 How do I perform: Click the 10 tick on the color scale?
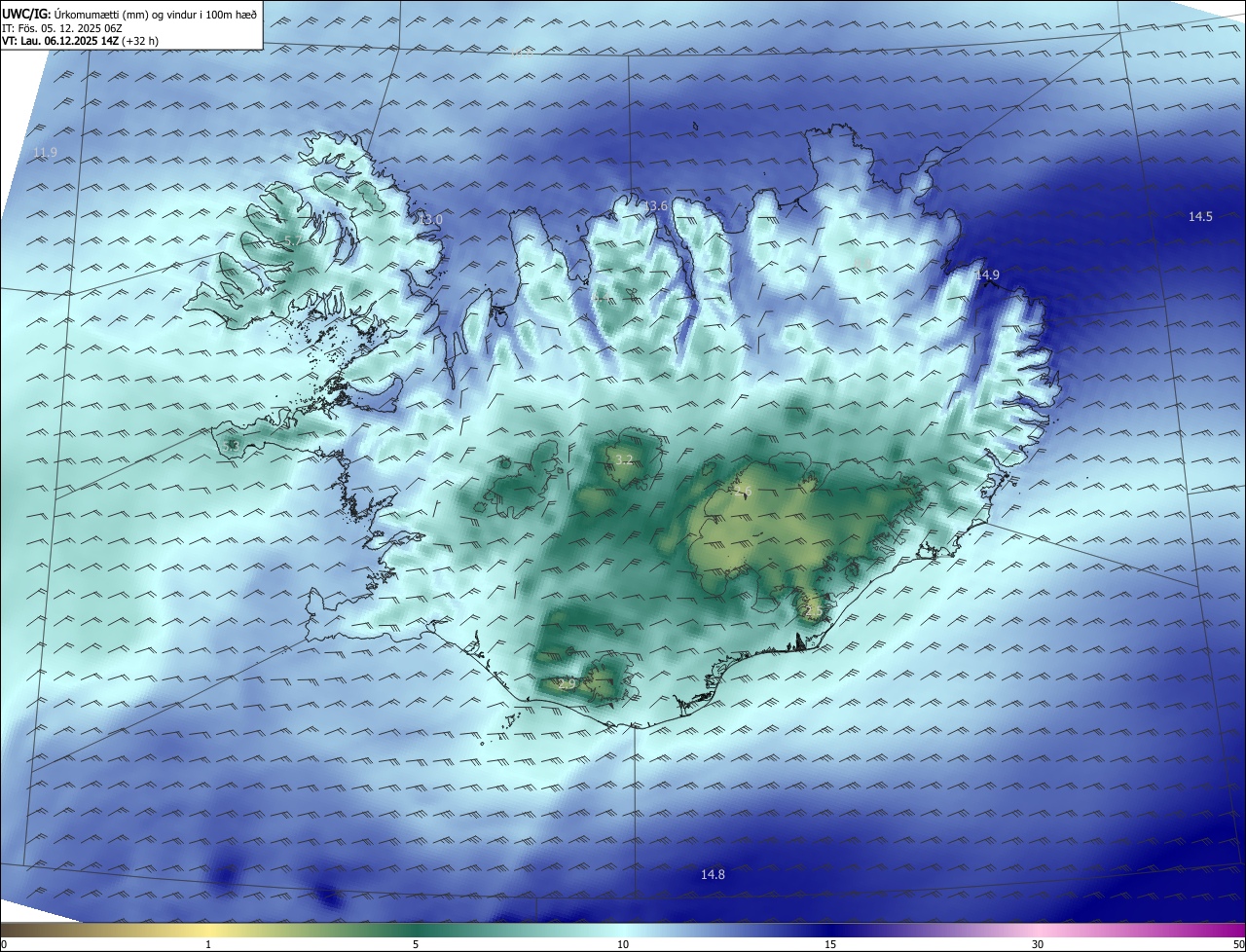pyautogui.click(x=623, y=944)
